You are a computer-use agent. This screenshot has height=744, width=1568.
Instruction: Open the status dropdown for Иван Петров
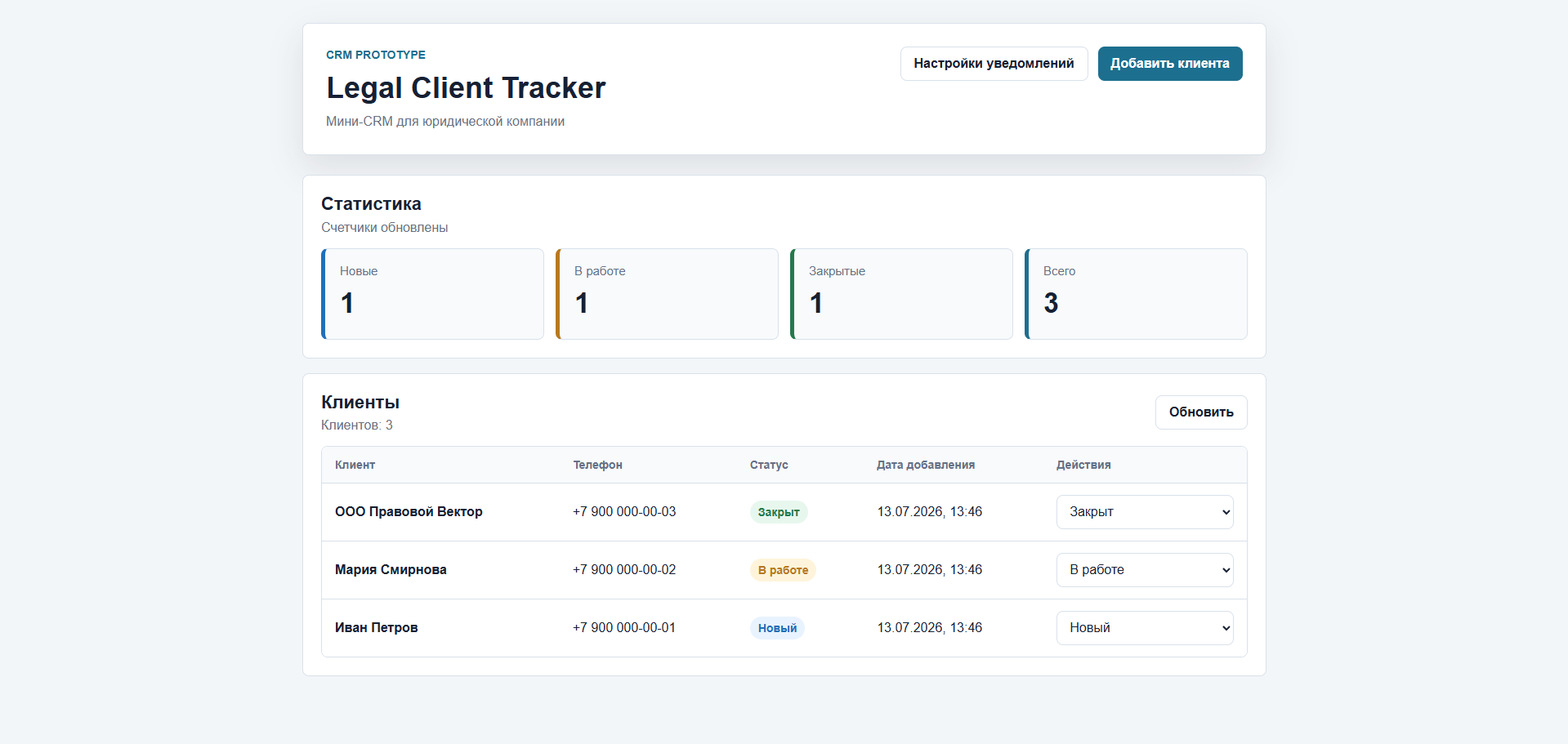[1144, 628]
